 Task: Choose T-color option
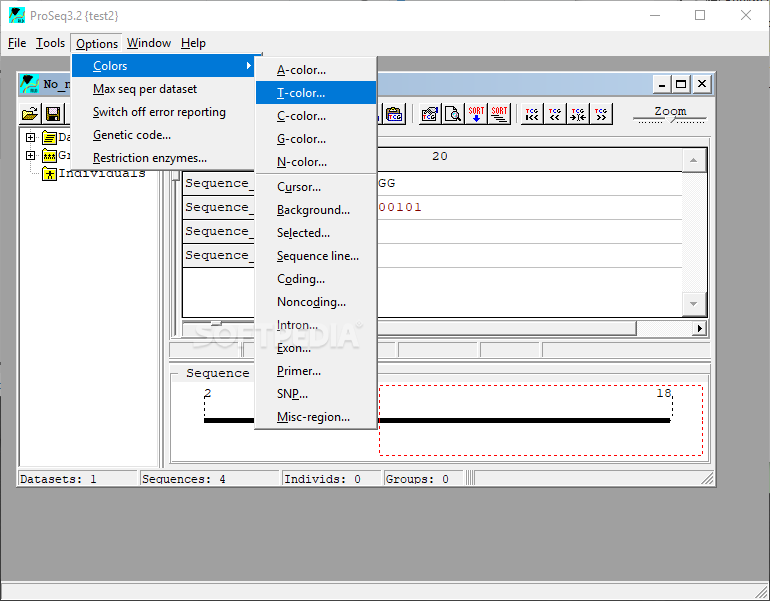[x=316, y=93]
